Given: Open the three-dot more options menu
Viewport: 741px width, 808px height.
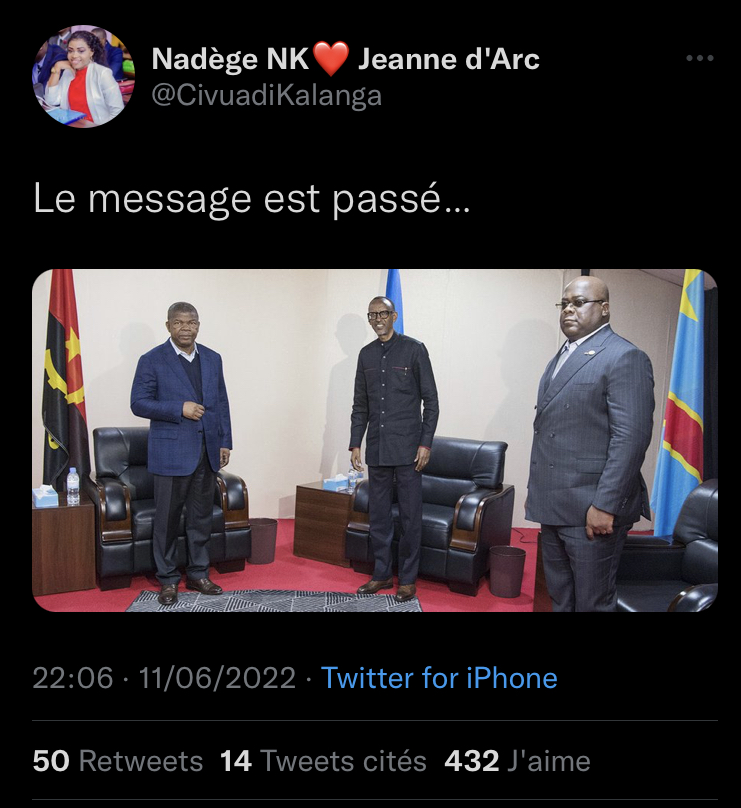Looking at the screenshot, I should (700, 58).
